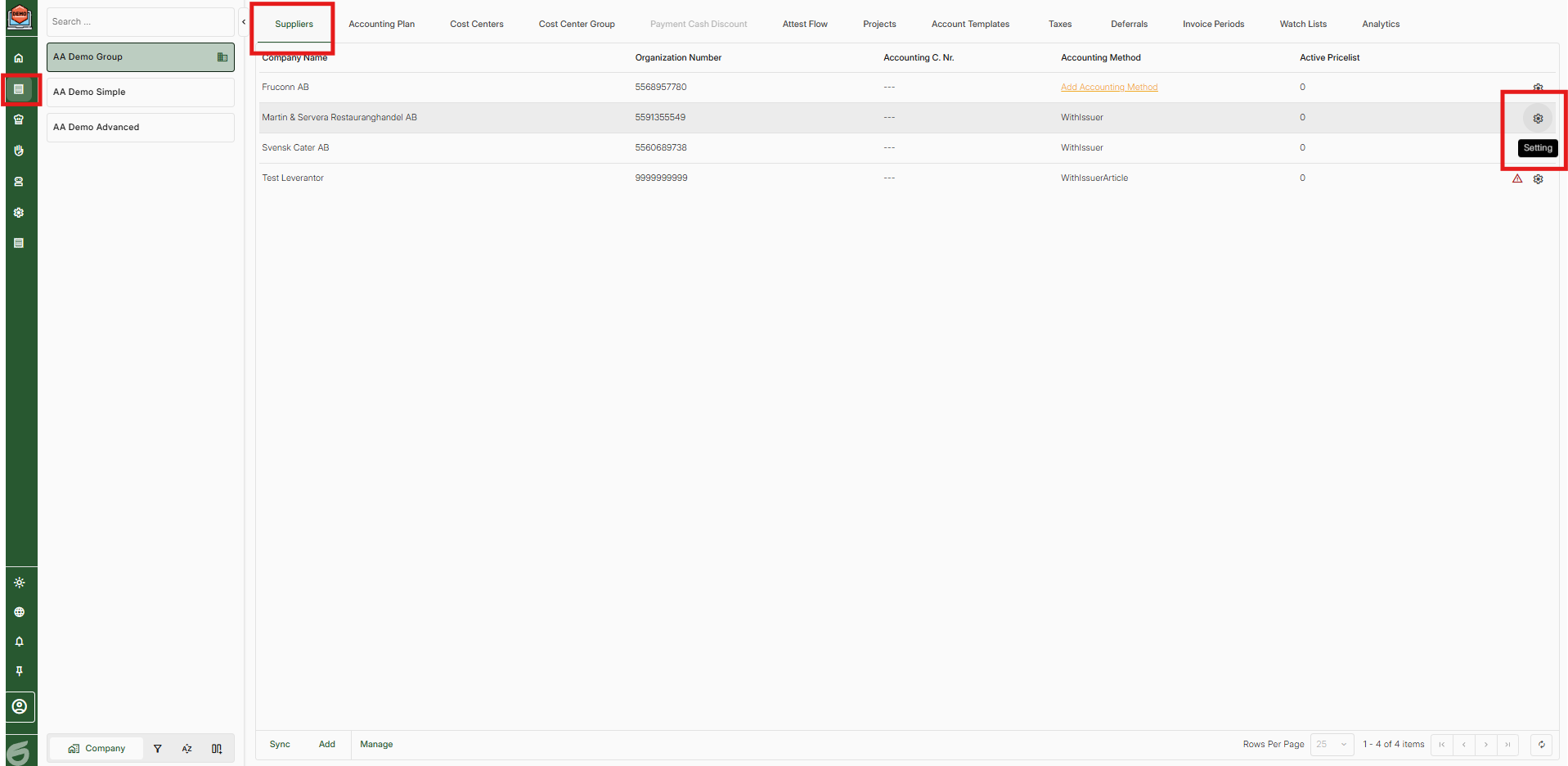Click the Svensk Cater AB company name
1568x766 pixels.
[295, 148]
